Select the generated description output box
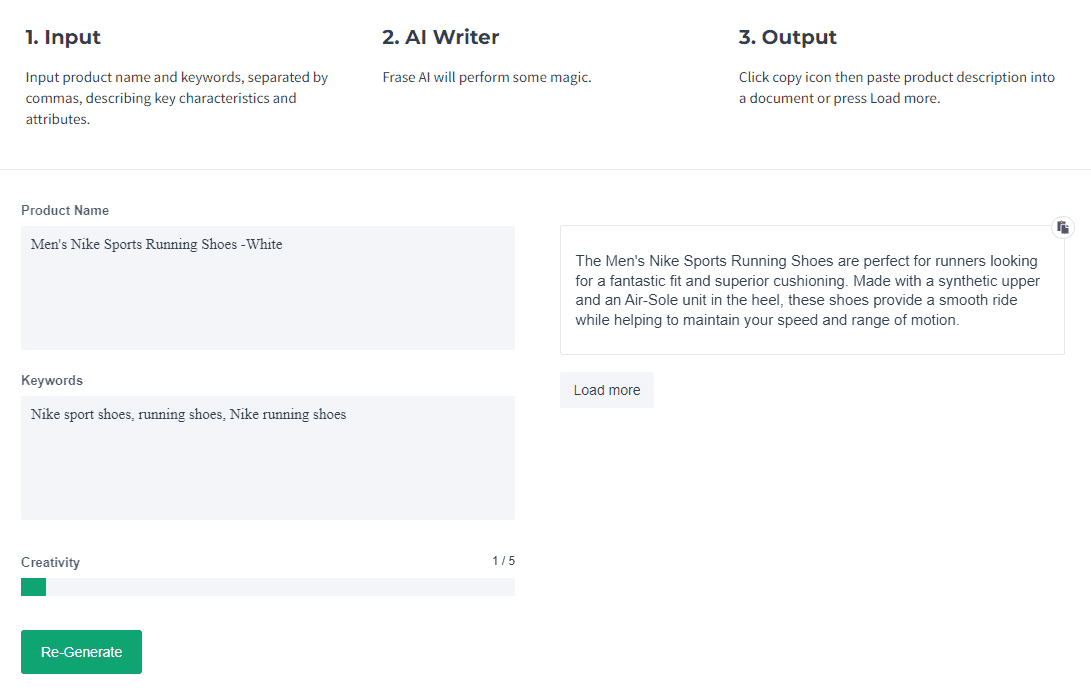 812,290
